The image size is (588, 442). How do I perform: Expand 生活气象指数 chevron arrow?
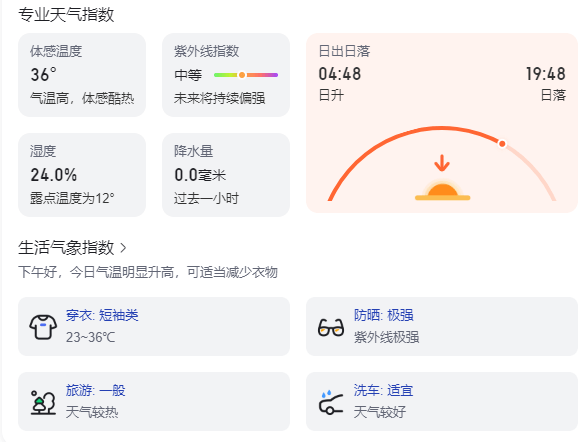[123, 248]
